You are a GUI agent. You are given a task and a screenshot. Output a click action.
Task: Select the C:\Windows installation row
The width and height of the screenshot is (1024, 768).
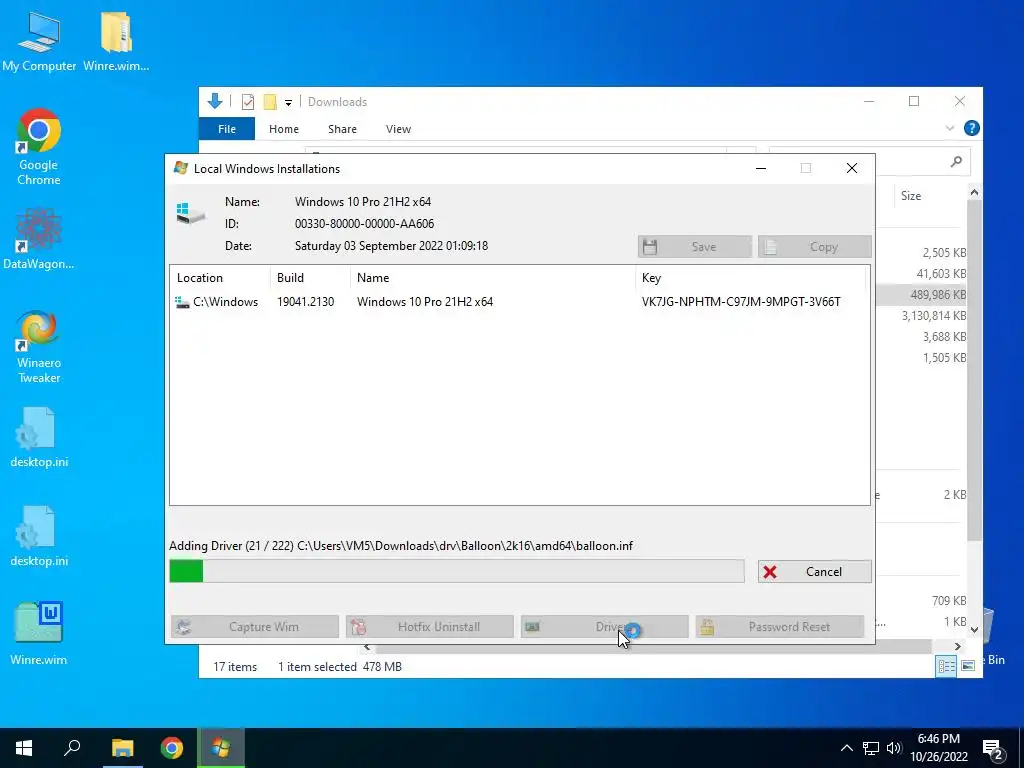(x=519, y=302)
